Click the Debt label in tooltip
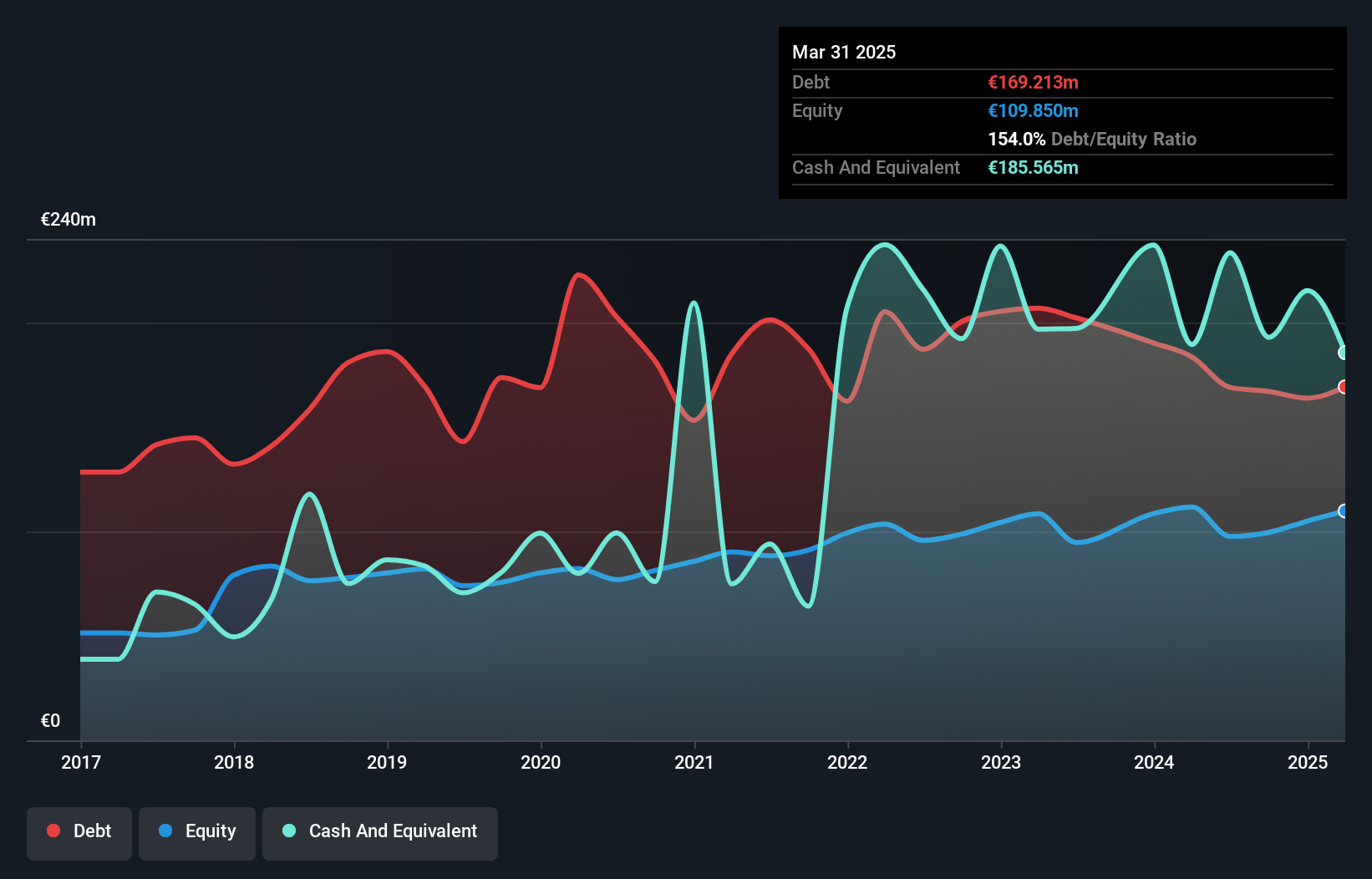The height and width of the screenshot is (879, 1372). click(x=810, y=82)
